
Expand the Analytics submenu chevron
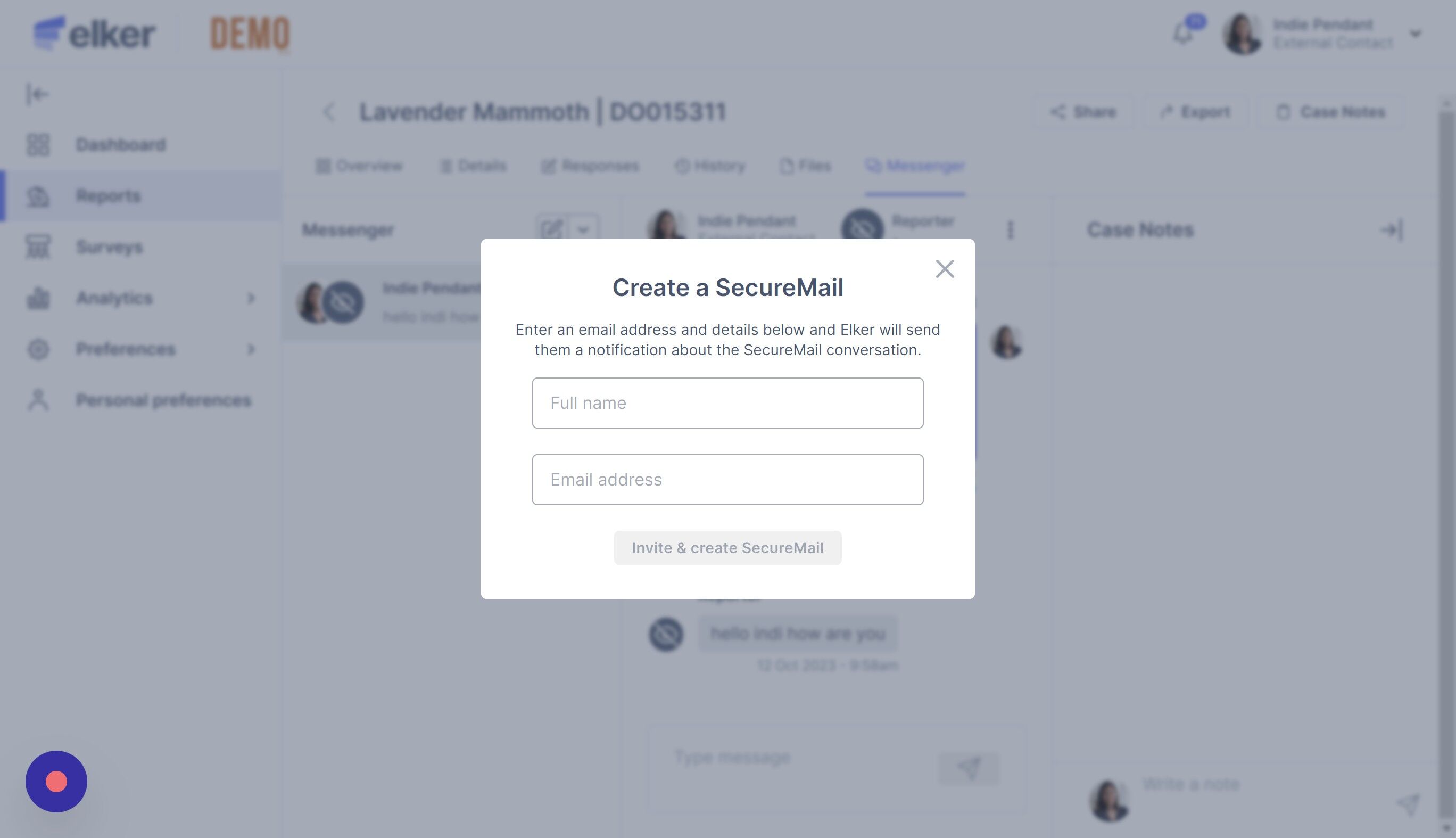tap(250, 298)
